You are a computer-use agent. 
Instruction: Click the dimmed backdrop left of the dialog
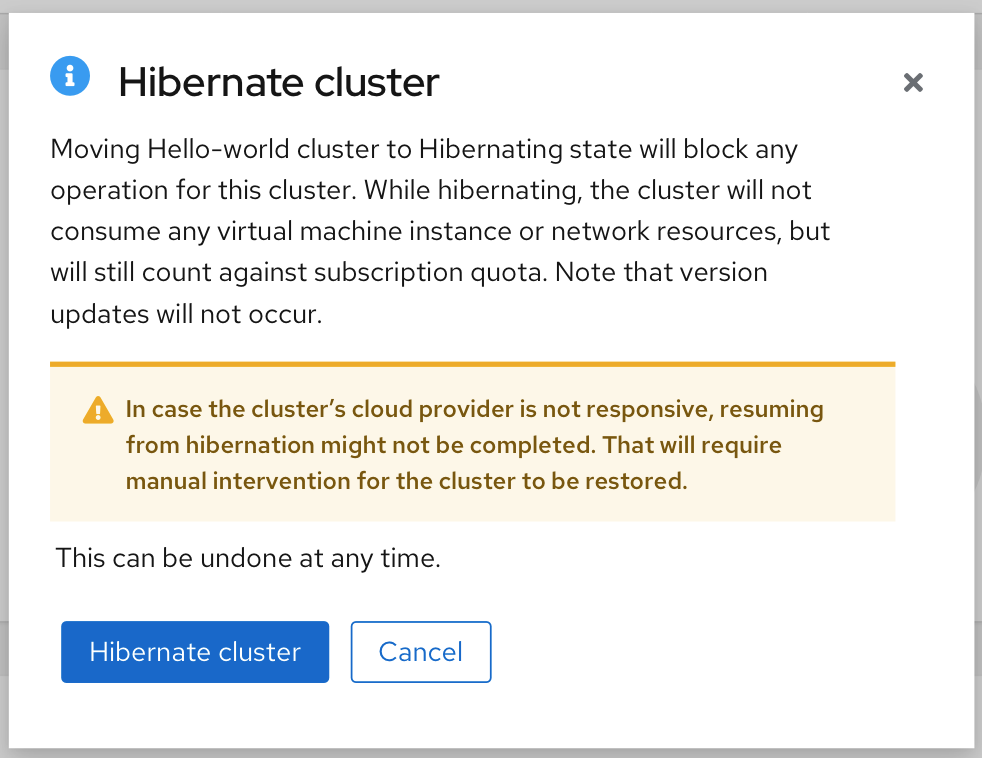(x=4, y=400)
